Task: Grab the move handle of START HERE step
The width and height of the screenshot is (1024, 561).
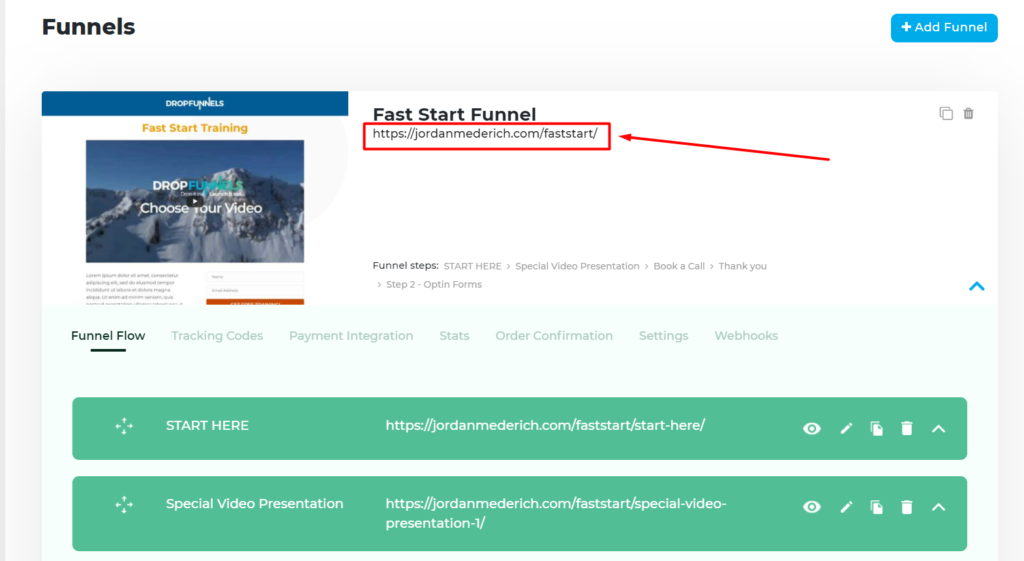Action: click(x=124, y=426)
